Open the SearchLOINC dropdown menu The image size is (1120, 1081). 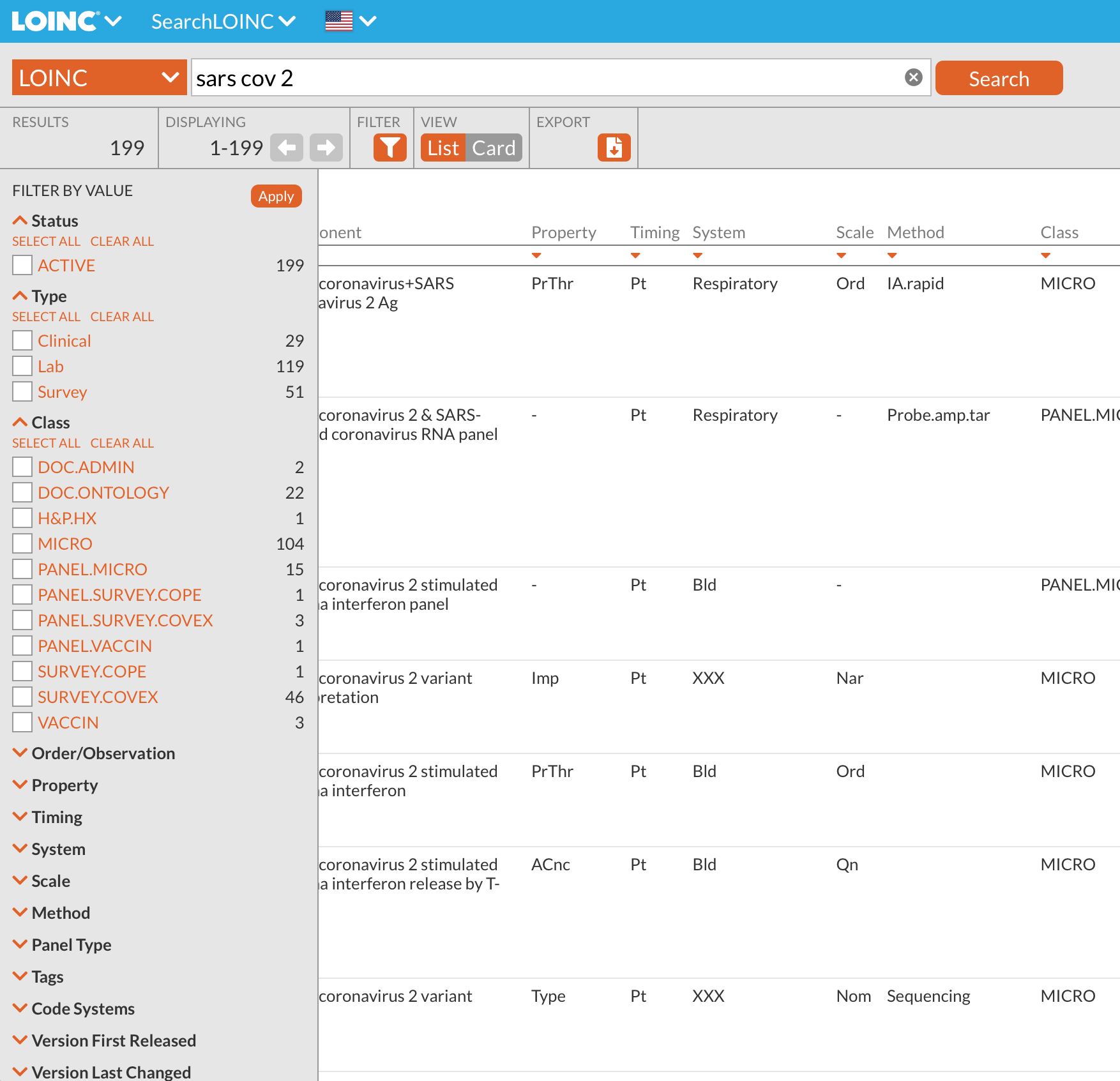click(x=223, y=21)
